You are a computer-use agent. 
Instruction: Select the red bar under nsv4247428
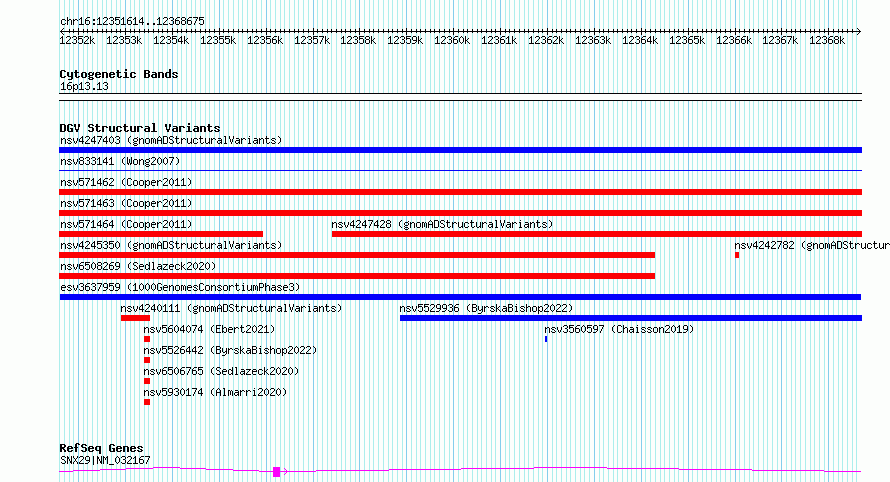coord(597,234)
